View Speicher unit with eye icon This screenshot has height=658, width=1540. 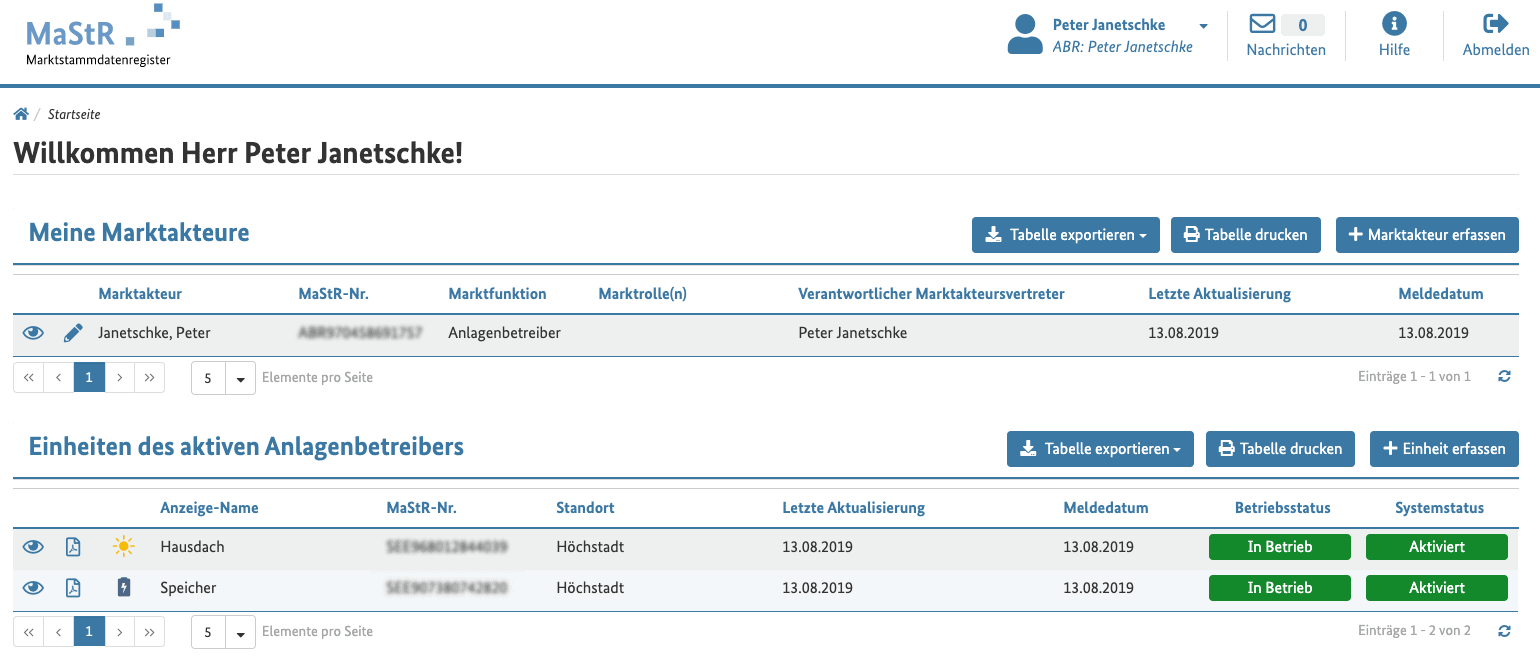[x=33, y=587]
